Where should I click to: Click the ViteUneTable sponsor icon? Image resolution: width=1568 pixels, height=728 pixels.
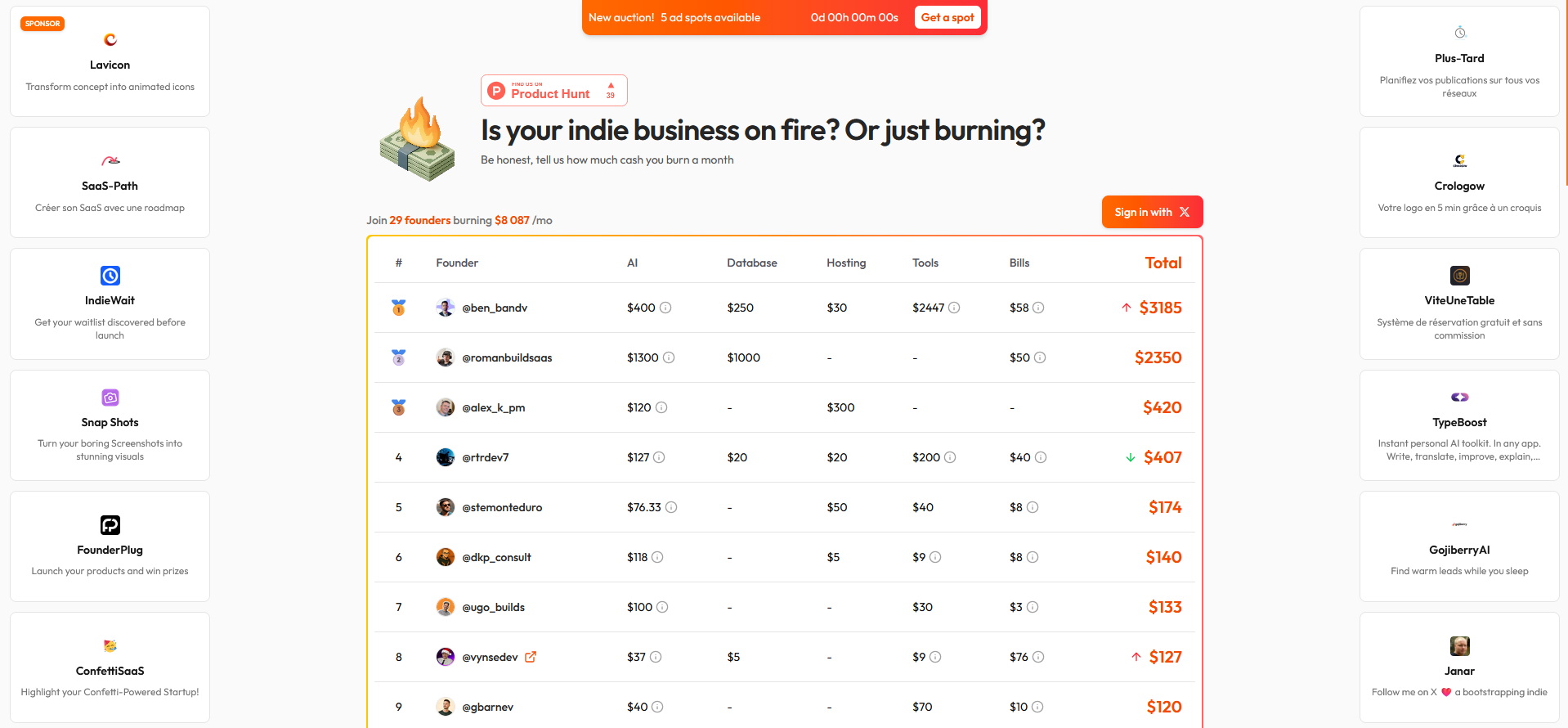pyautogui.click(x=1459, y=276)
